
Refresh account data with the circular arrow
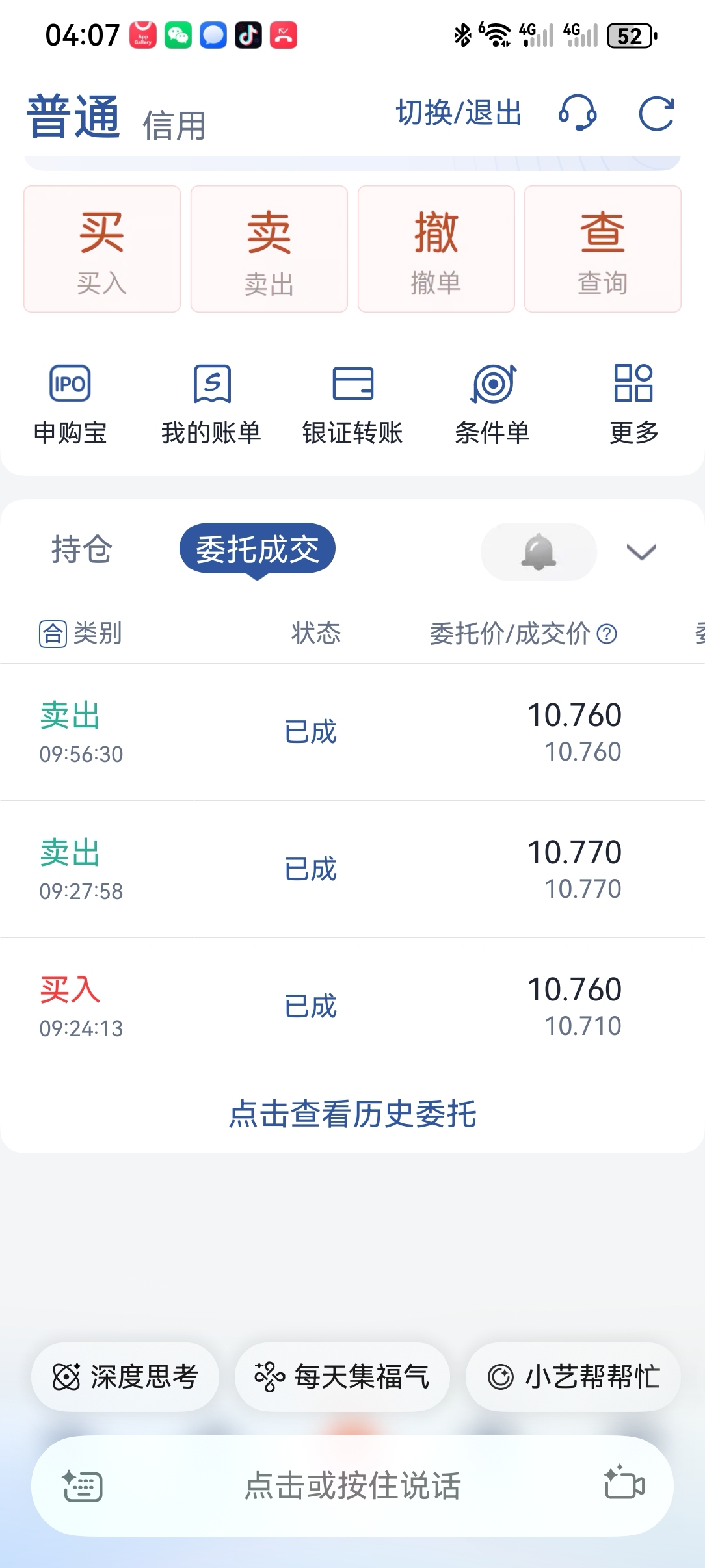(x=656, y=114)
